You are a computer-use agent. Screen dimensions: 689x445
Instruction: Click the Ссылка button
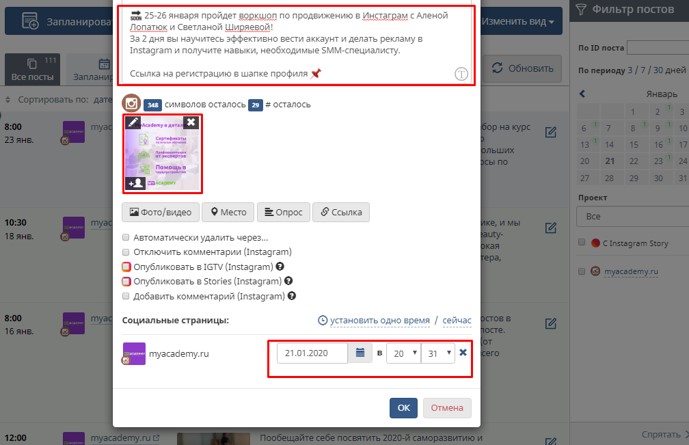(341, 212)
